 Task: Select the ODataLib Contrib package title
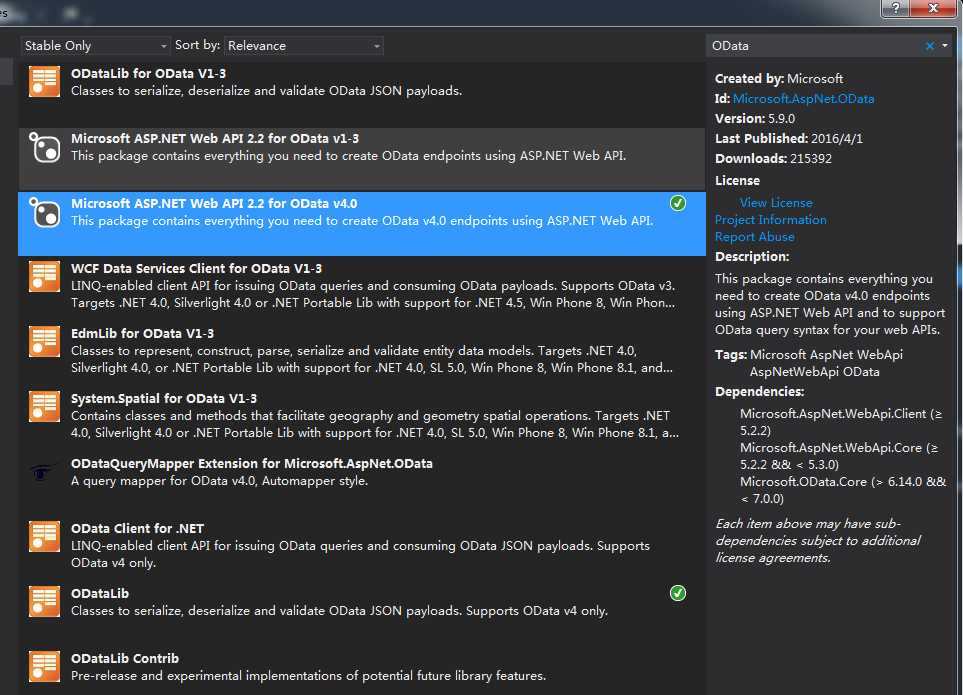tap(125, 659)
